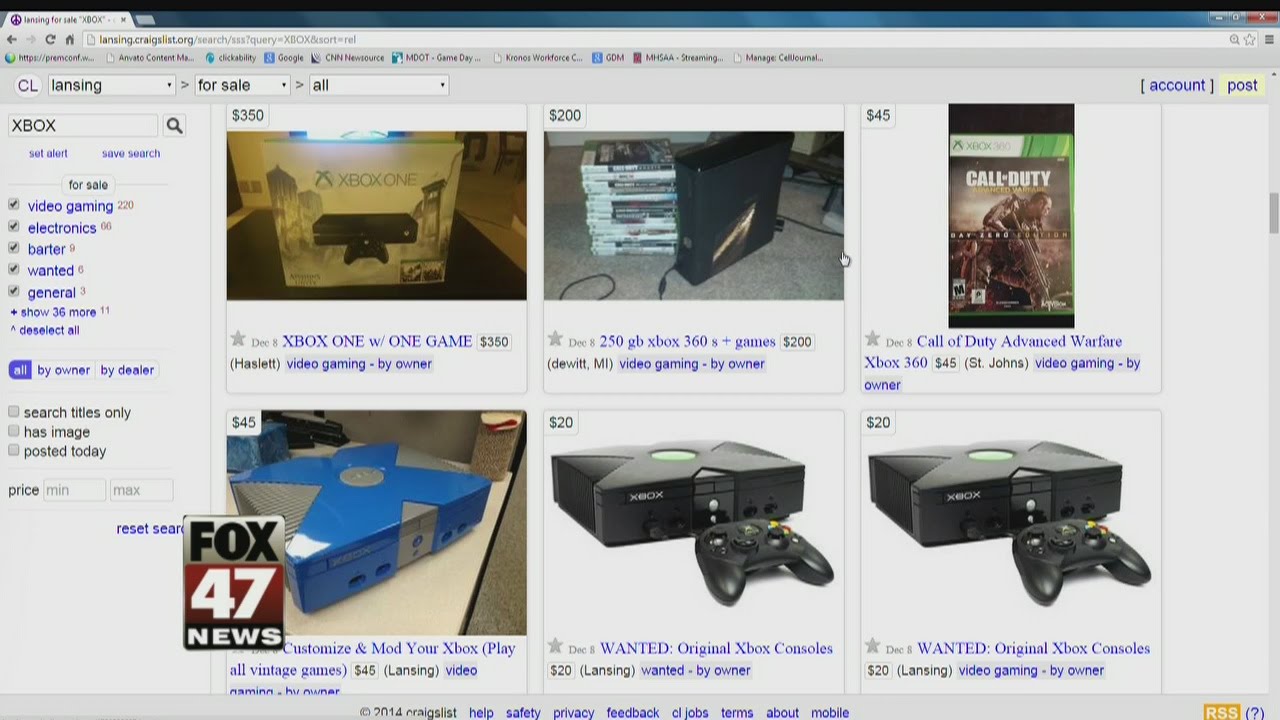Star the $20 wanted - by owner Xbox listing
The image size is (1280, 720).
tap(555, 646)
